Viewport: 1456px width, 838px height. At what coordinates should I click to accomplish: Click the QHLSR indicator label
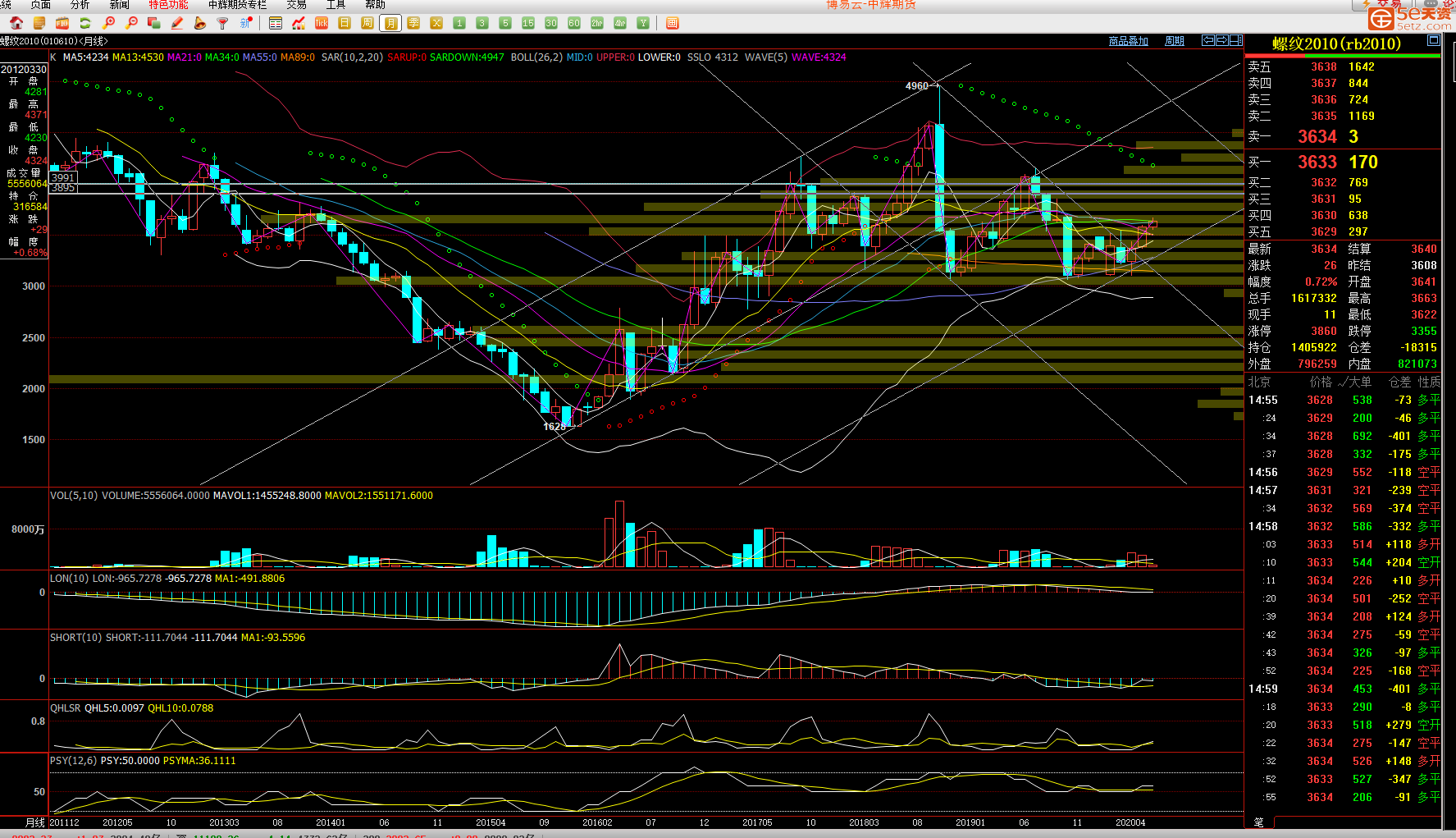coord(66,708)
